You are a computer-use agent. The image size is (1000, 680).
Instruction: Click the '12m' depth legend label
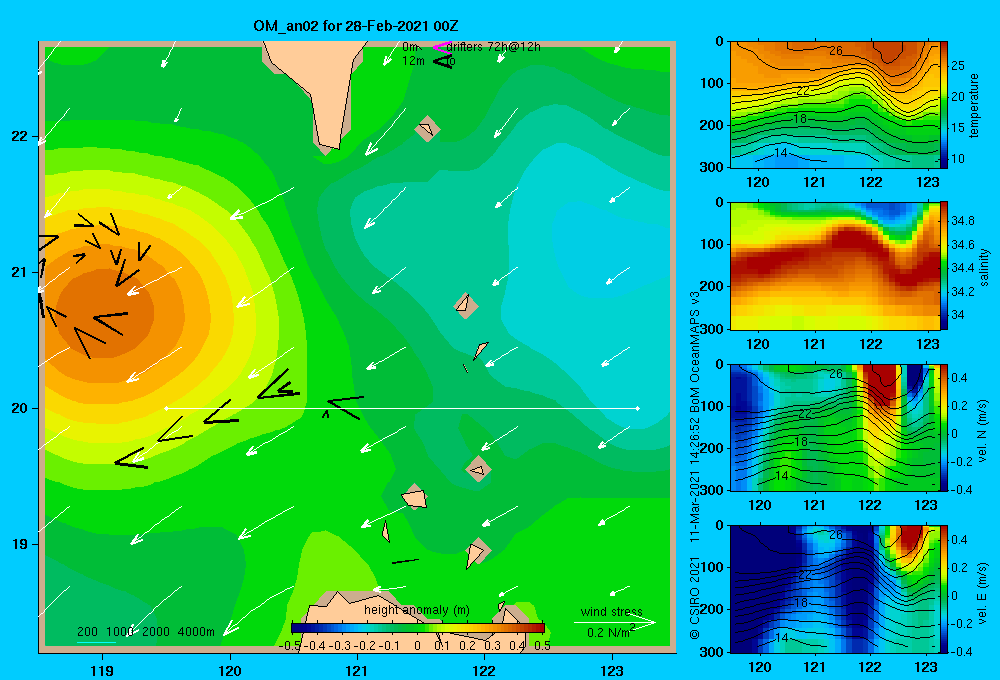coord(413,61)
